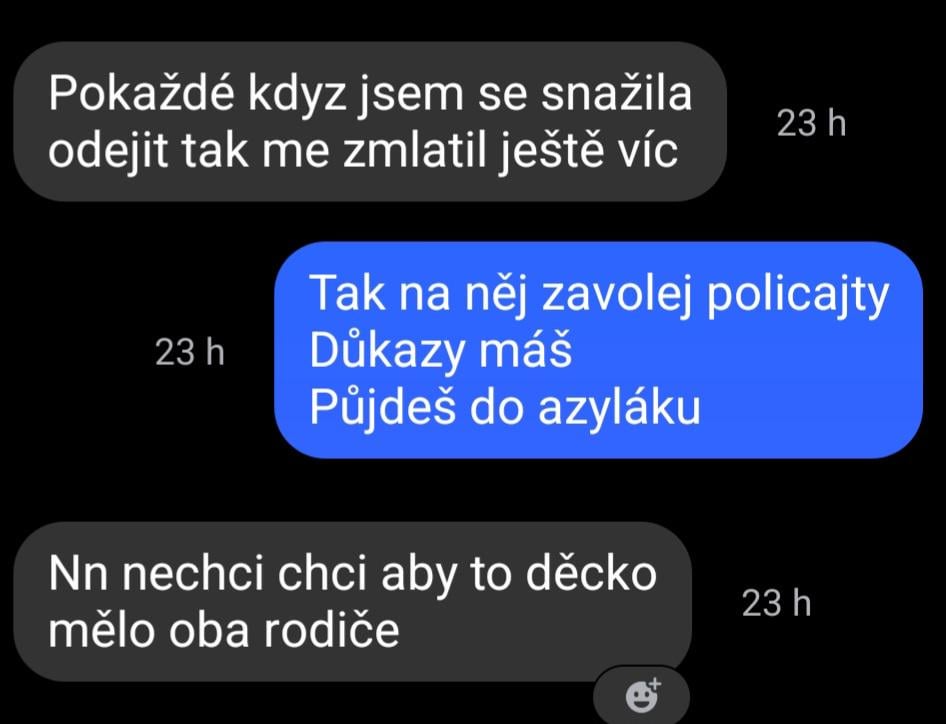Tap the "Důkazy máš" line in the blue bubble
Viewport: 946px width, 724px height.
pos(440,351)
